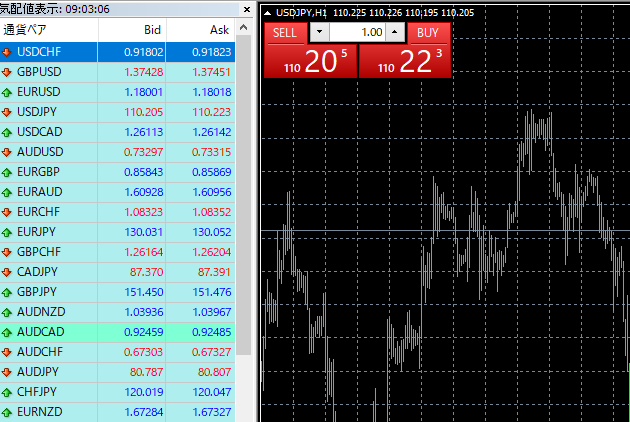Click the up arrow icon beside AUDCAD
The image size is (630, 422).
(8, 332)
